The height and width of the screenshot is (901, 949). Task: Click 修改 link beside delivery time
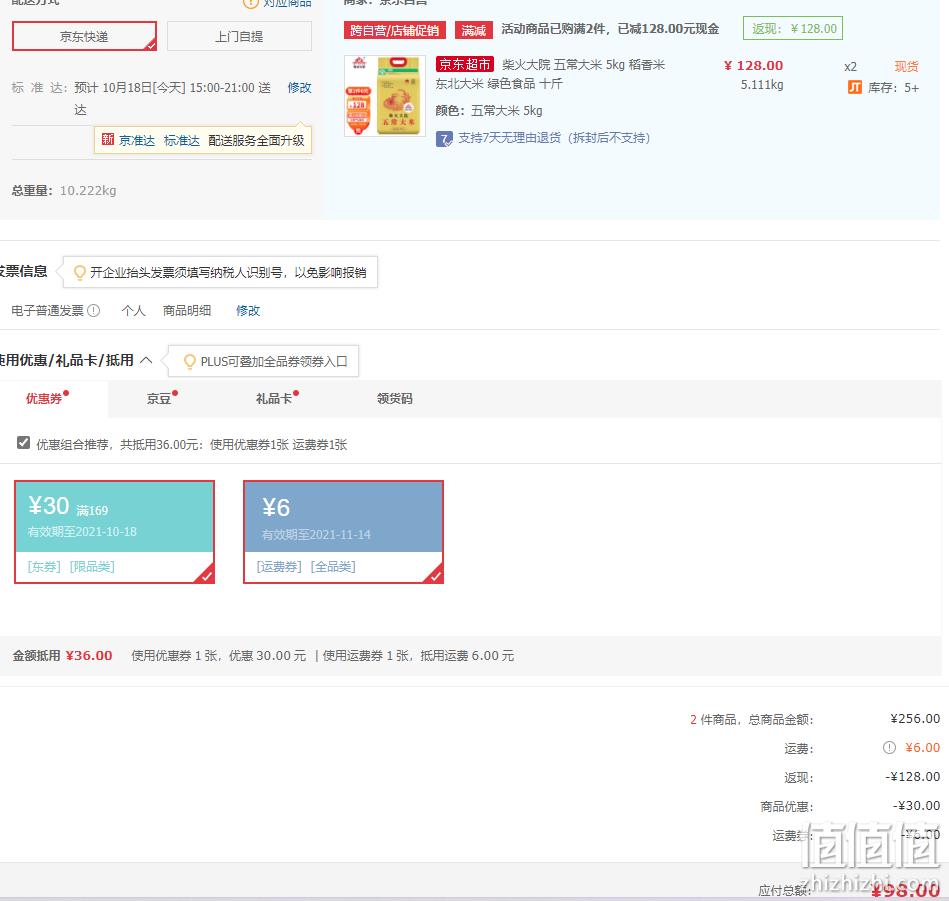click(300, 88)
